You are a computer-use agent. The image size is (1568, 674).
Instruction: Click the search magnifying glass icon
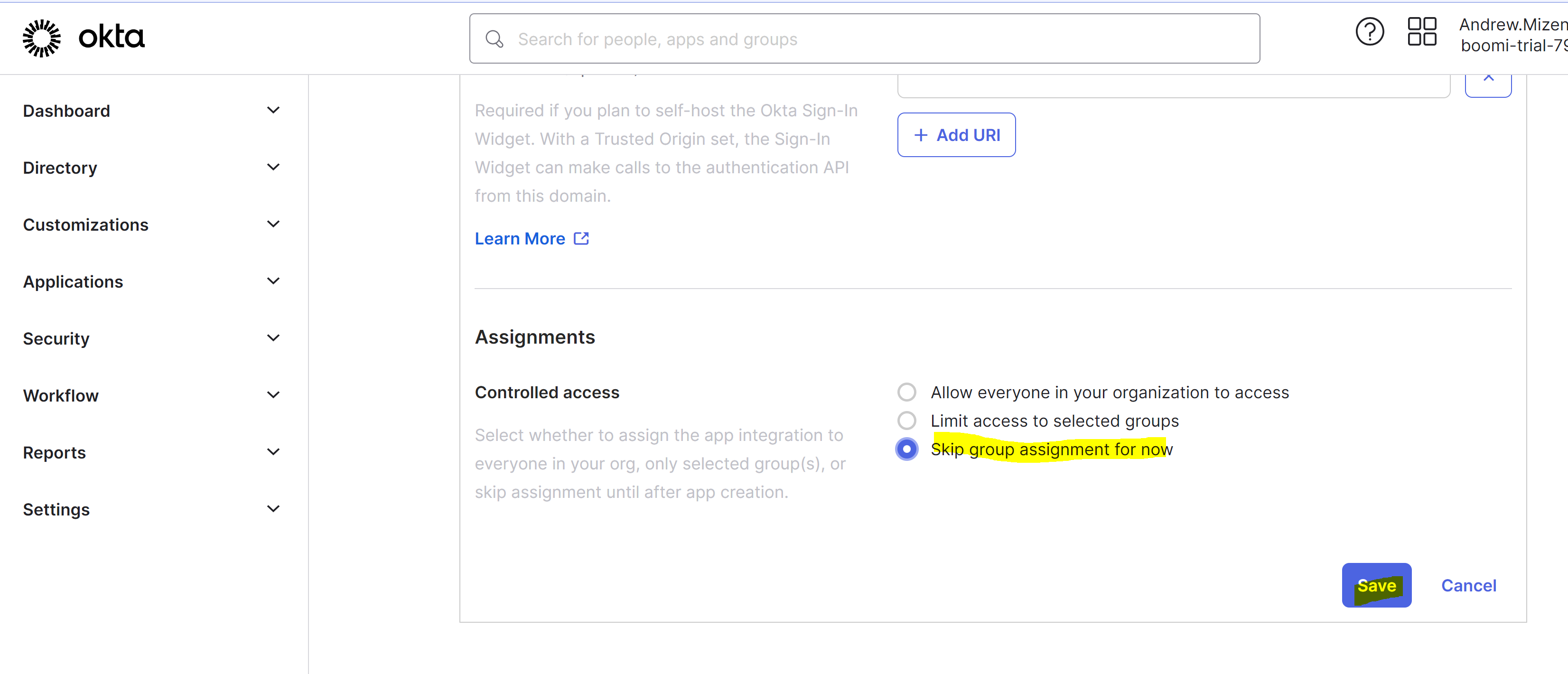(494, 38)
